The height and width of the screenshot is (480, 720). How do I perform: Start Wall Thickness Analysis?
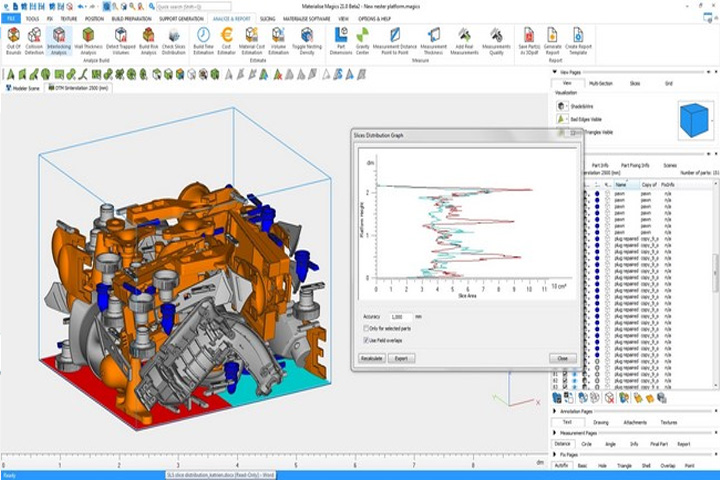click(88, 41)
